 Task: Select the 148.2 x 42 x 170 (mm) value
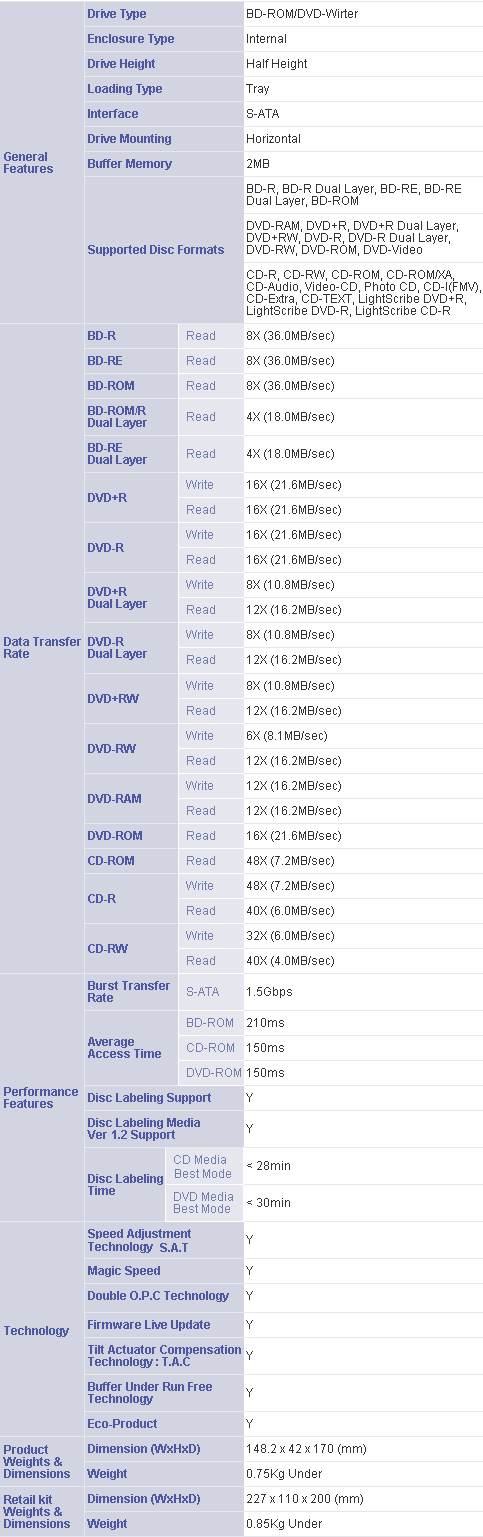306,1448
